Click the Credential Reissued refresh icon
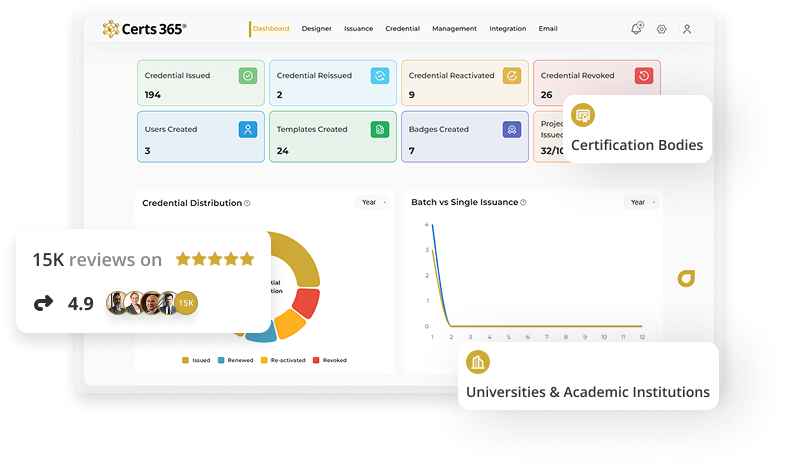This screenshot has height=476, width=786. point(380,76)
